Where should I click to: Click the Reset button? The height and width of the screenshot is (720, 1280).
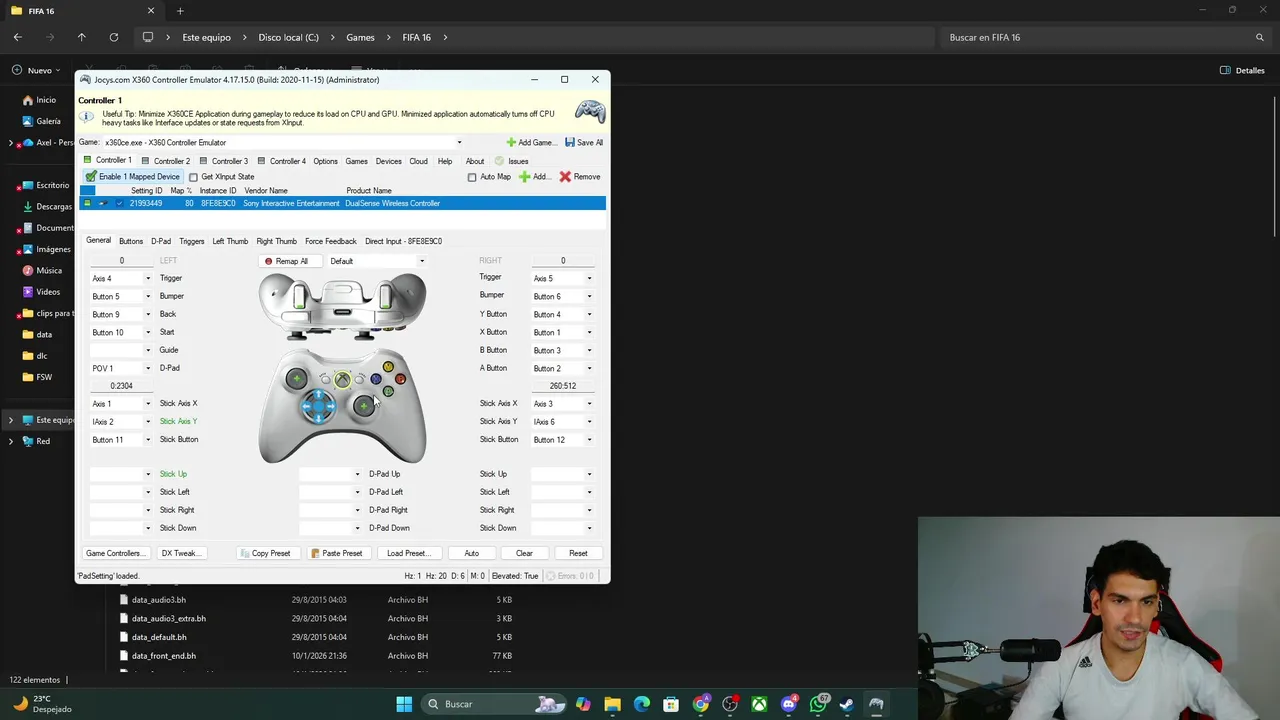[x=578, y=553]
